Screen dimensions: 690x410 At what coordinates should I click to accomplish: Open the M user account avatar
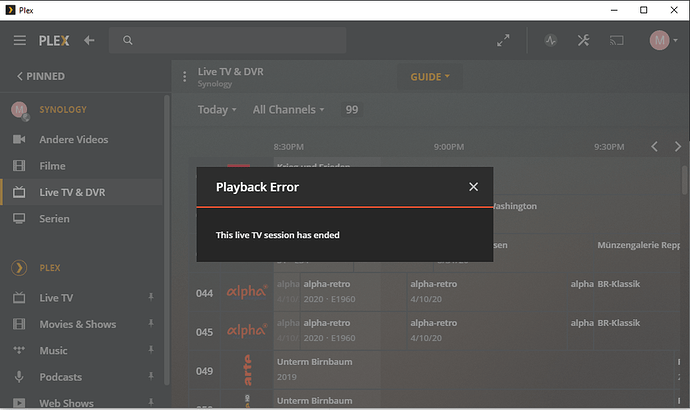(659, 40)
